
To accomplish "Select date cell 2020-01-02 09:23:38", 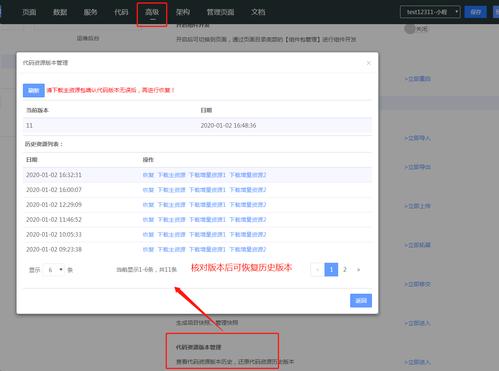I will (x=54, y=249).
